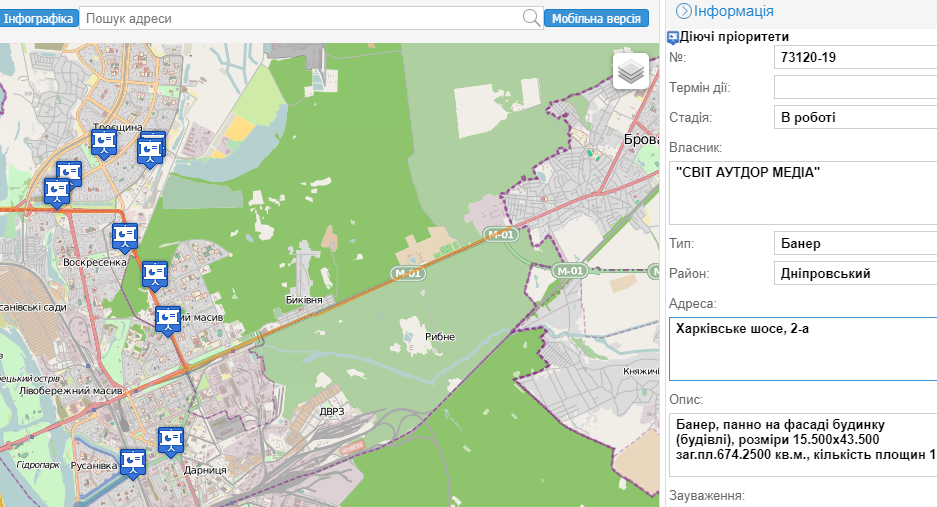Click the magnifier search icon
Screen dimensions: 937x507
coord(531,18)
